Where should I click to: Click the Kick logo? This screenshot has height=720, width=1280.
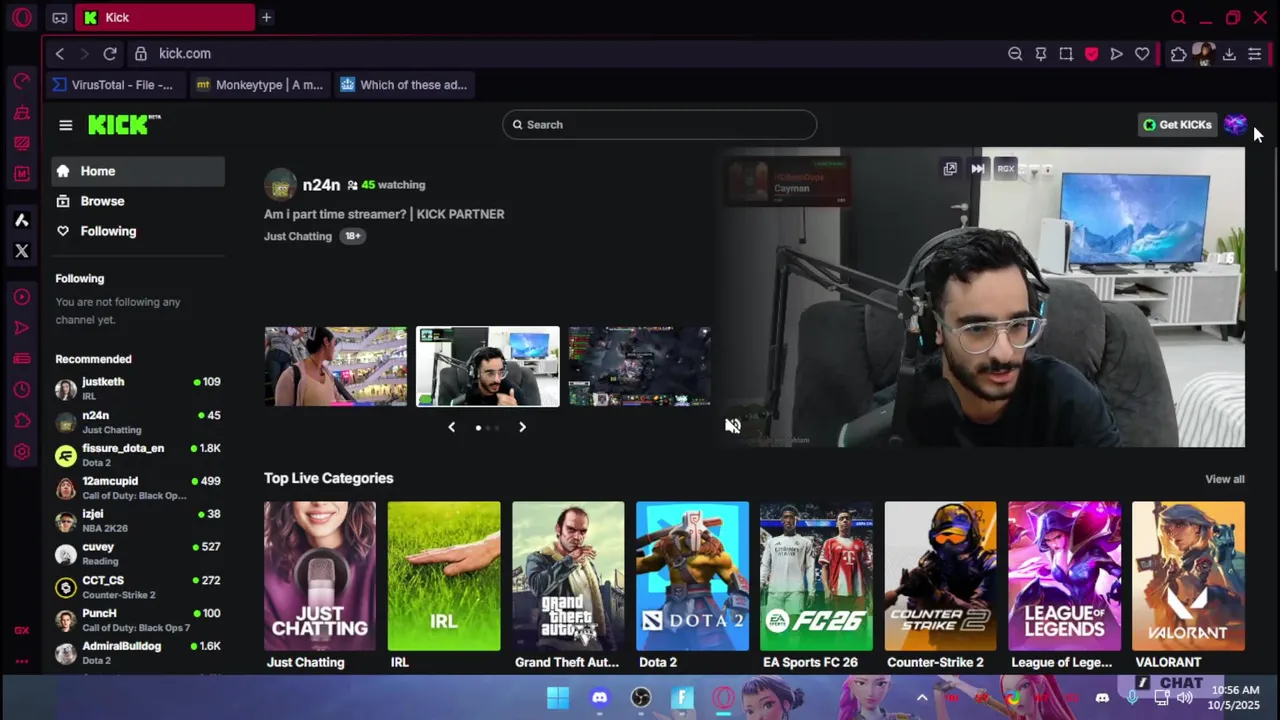[124, 124]
